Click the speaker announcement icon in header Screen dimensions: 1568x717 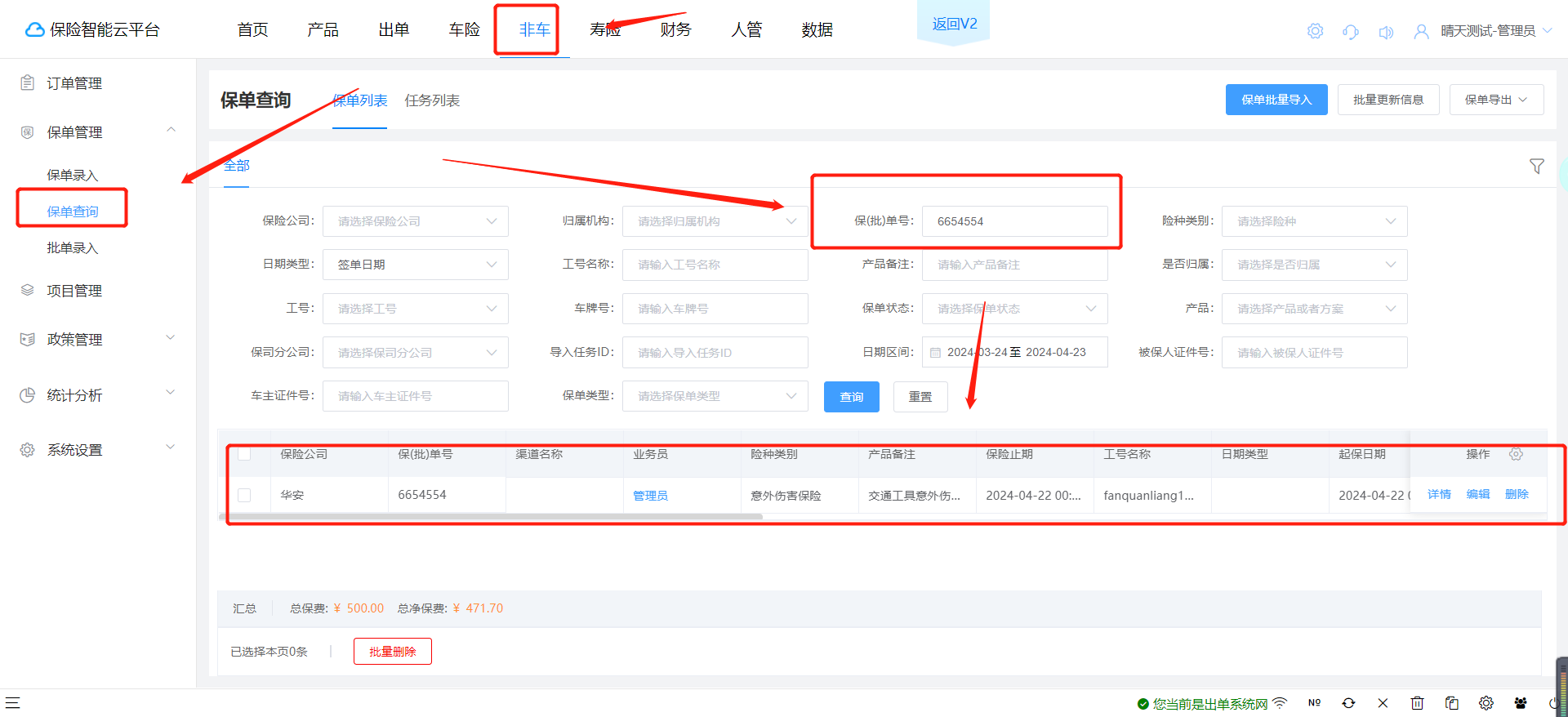tap(1386, 32)
